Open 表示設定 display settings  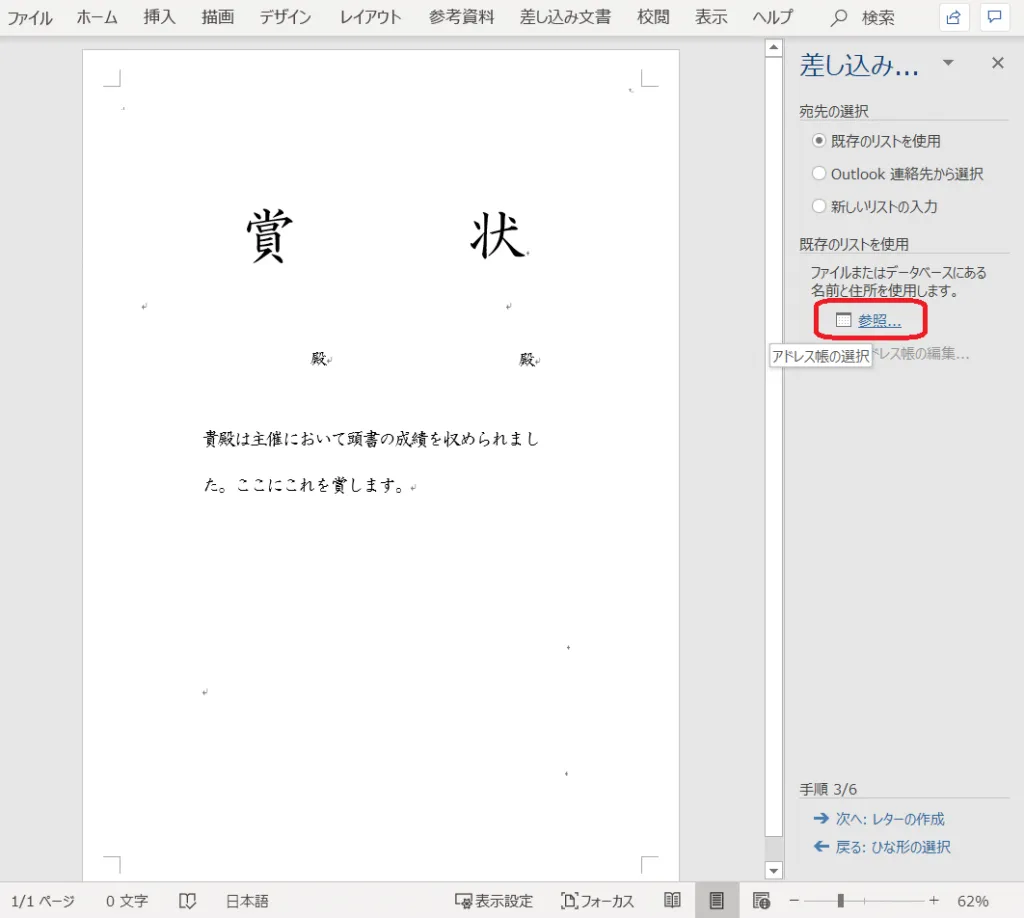pyautogui.click(x=493, y=901)
